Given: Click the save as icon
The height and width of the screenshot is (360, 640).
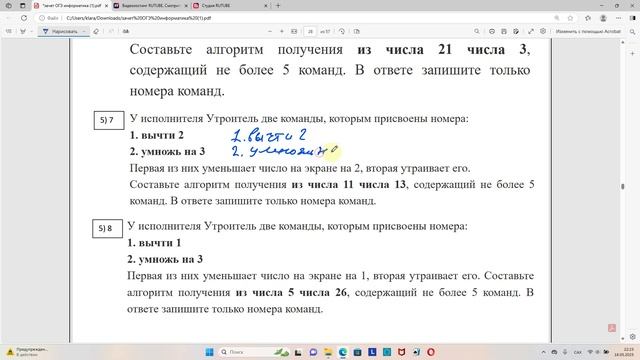Looking at the screenshot, I should click(x=516, y=31).
